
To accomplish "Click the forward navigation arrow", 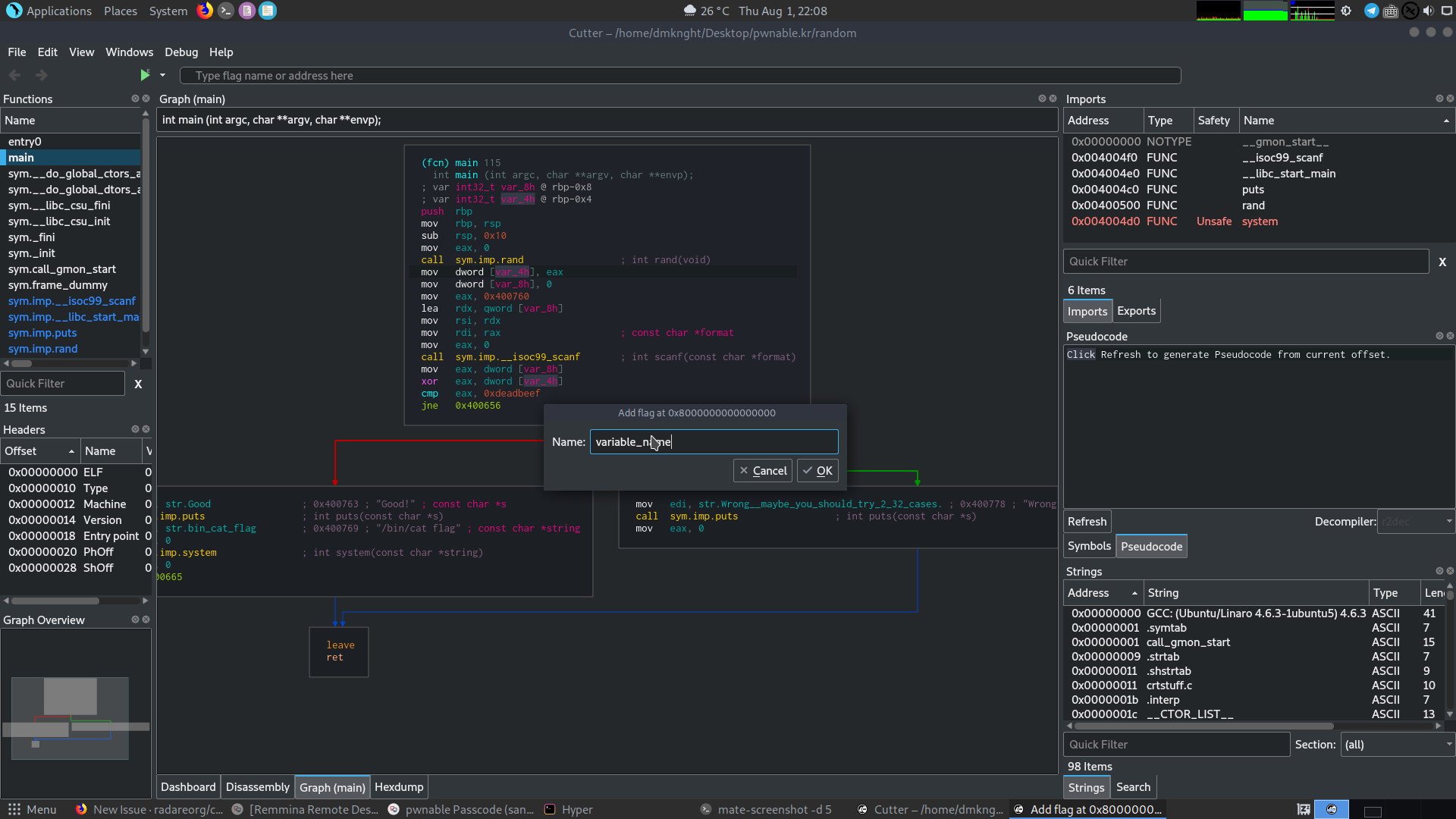I will pyautogui.click(x=42, y=75).
